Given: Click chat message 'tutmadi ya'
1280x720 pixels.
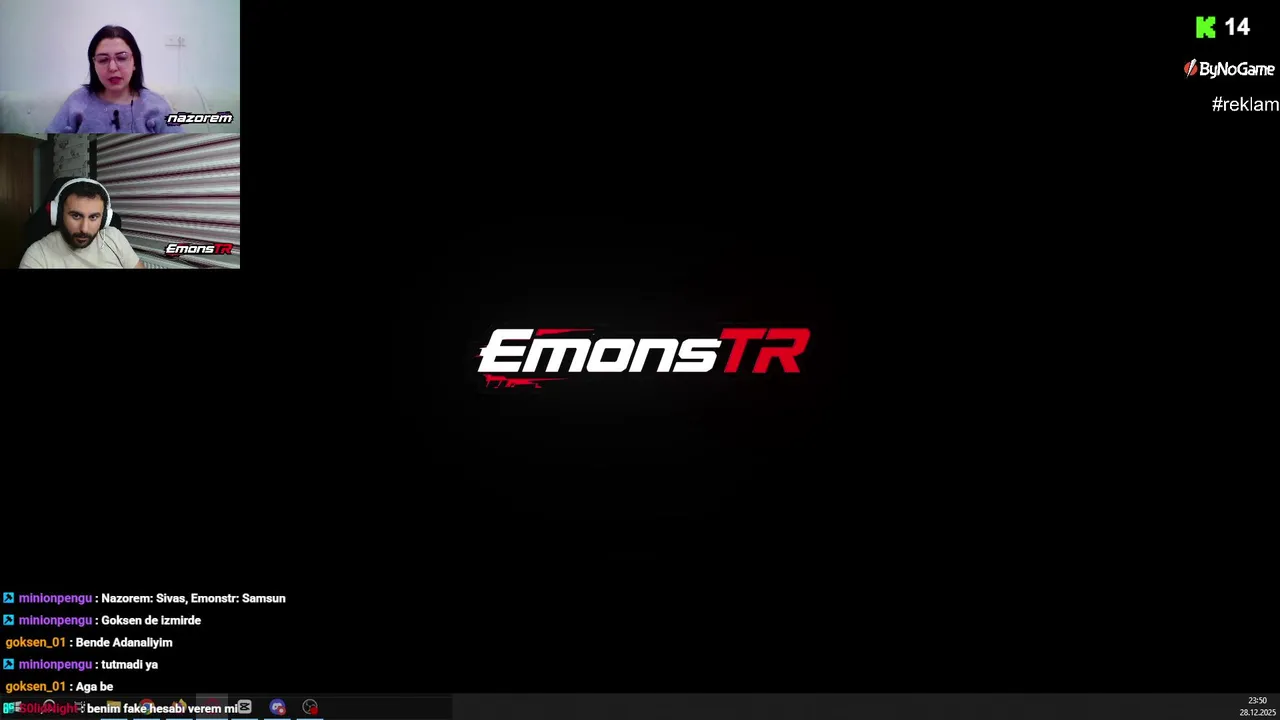Looking at the screenshot, I should tap(129, 664).
